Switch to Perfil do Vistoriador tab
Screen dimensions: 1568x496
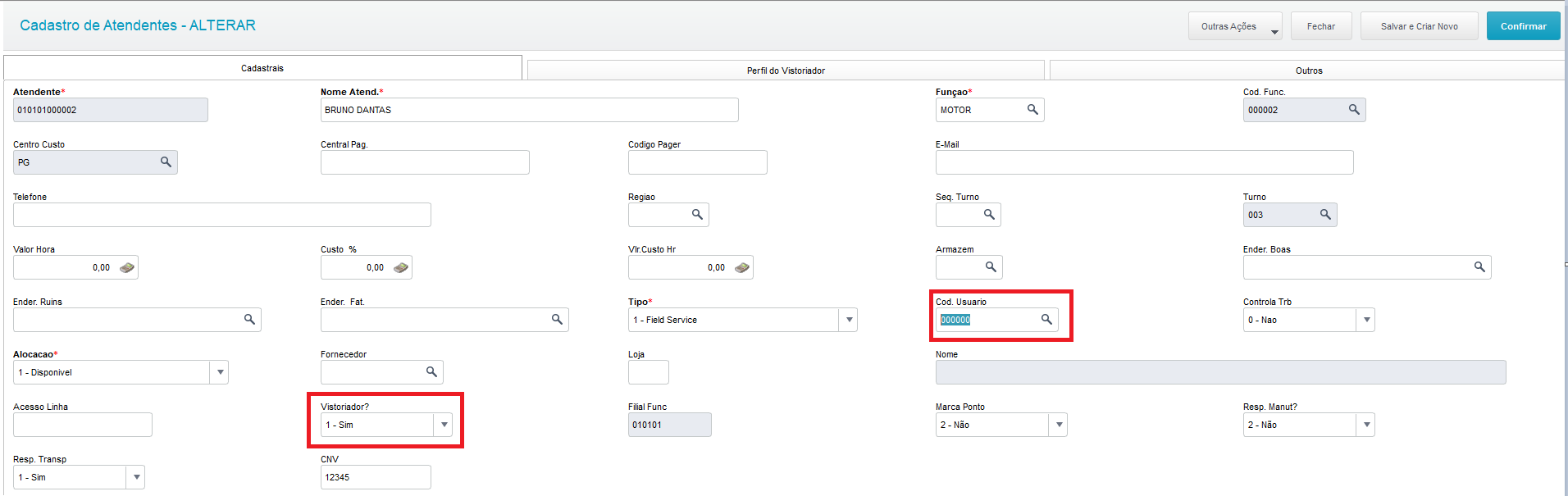786,71
